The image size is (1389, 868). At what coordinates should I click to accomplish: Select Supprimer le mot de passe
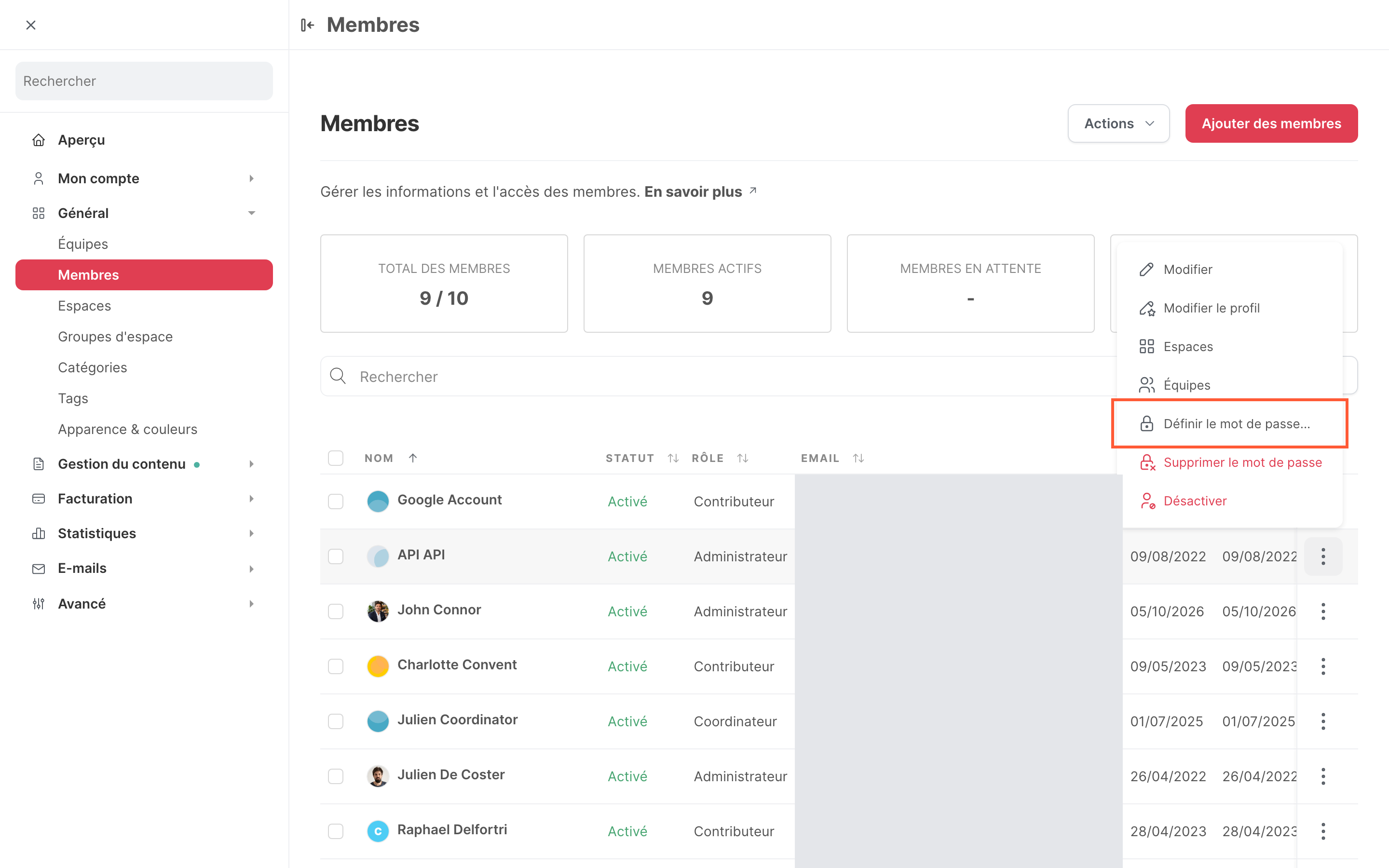[1229, 462]
